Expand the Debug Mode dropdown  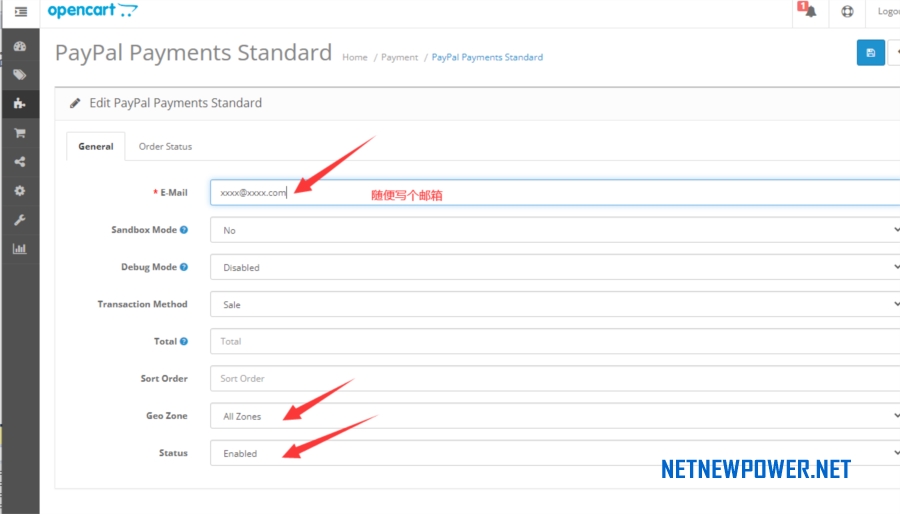click(x=555, y=267)
